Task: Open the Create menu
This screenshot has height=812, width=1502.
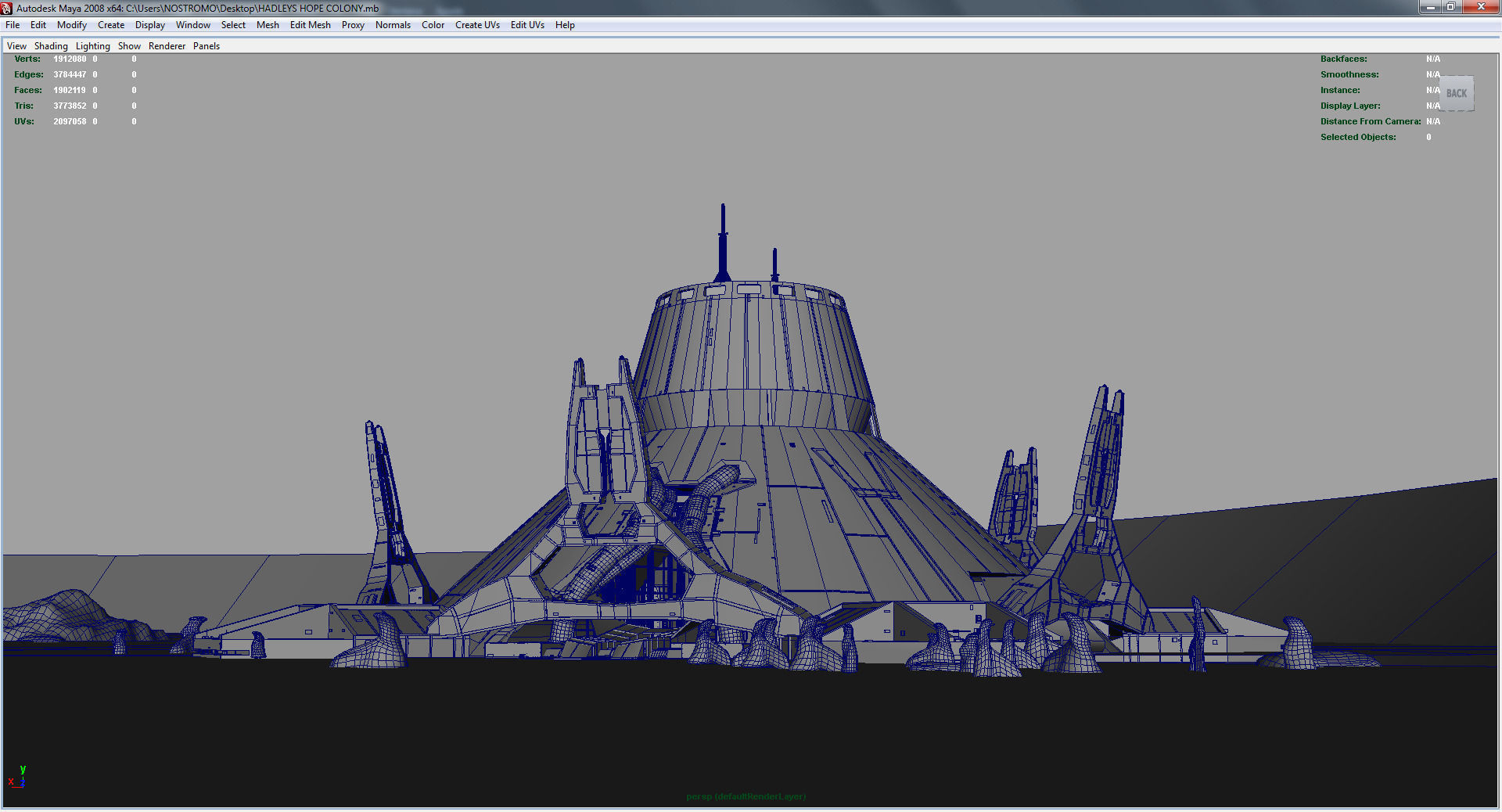Action: [x=111, y=25]
